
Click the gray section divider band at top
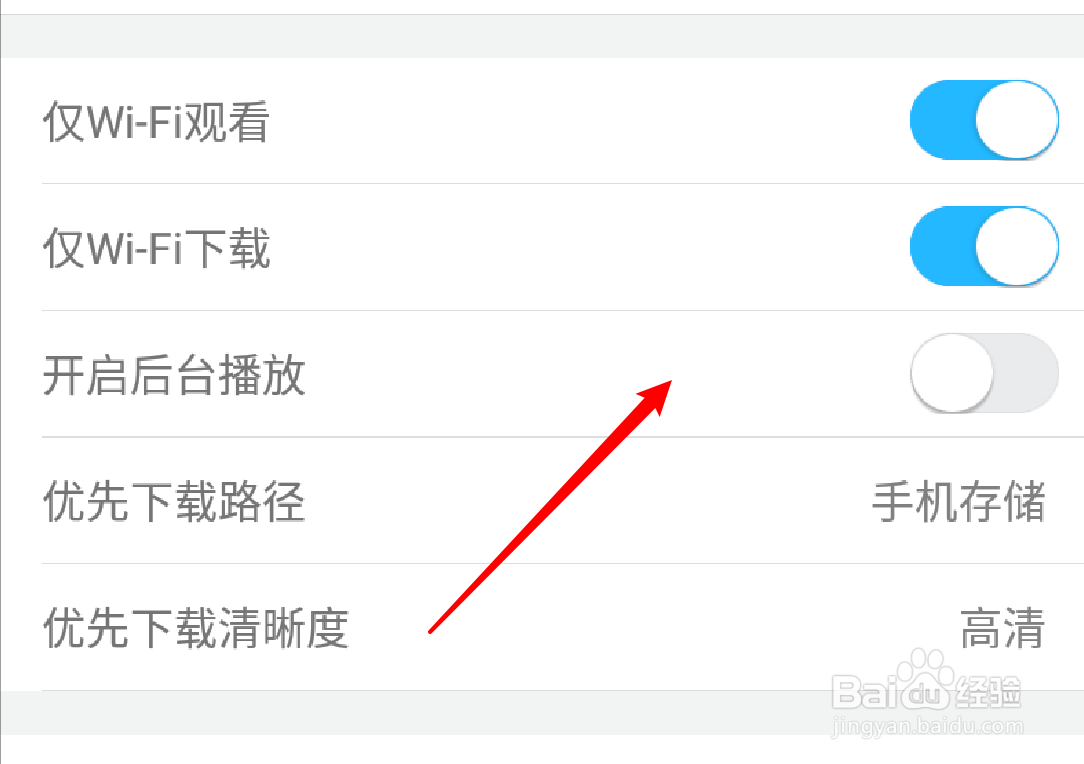(x=542, y=36)
